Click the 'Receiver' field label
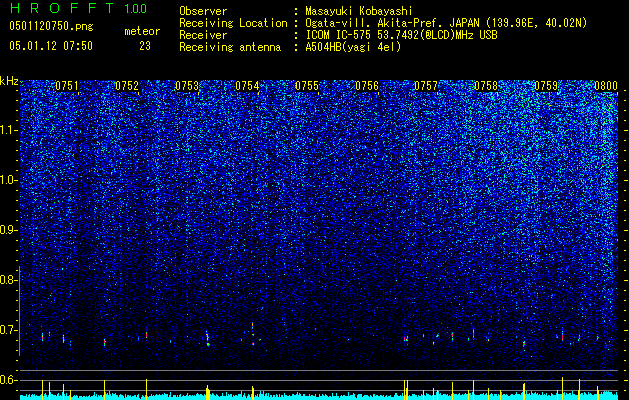This screenshot has width=629, height=400. pyautogui.click(x=203, y=35)
